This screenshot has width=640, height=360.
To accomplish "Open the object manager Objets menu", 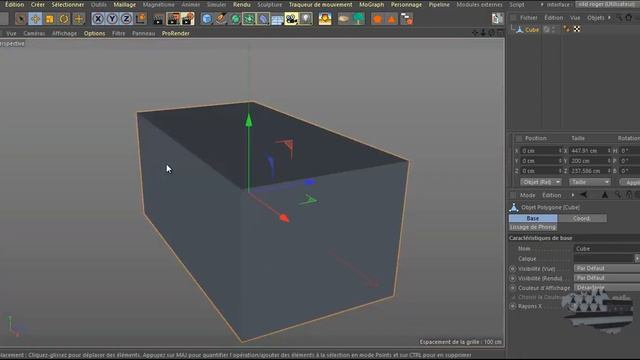I will coord(596,18).
